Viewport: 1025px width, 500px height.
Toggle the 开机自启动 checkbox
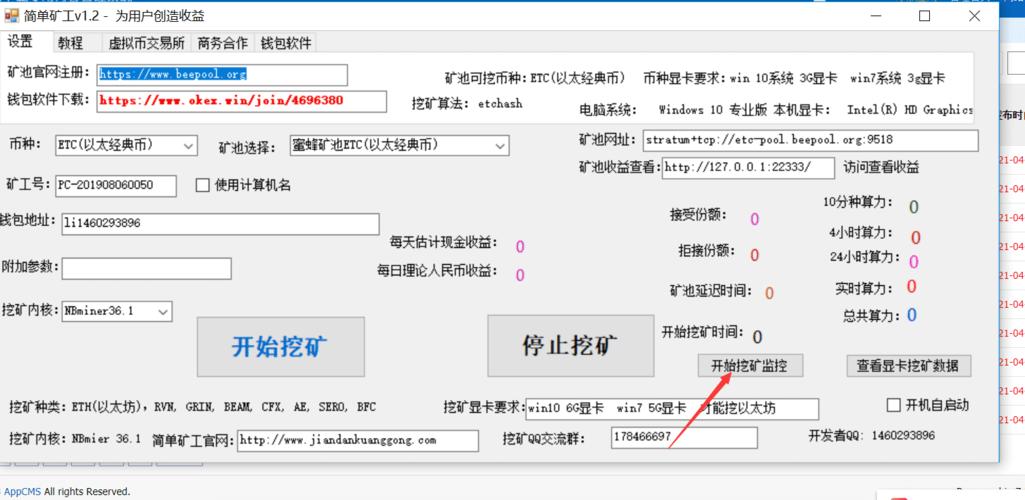tap(895, 405)
